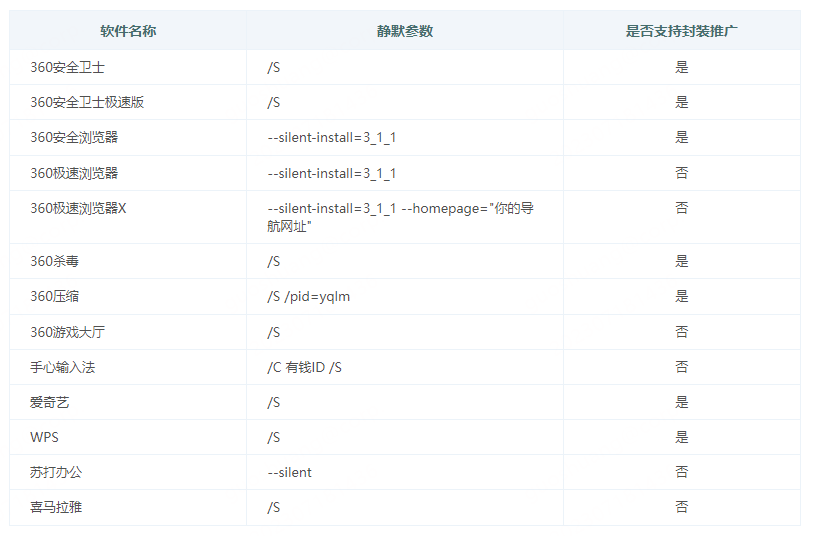
Task: Click 是 in the 360安全卫士极速版 row
Action: click(x=682, y=102)
